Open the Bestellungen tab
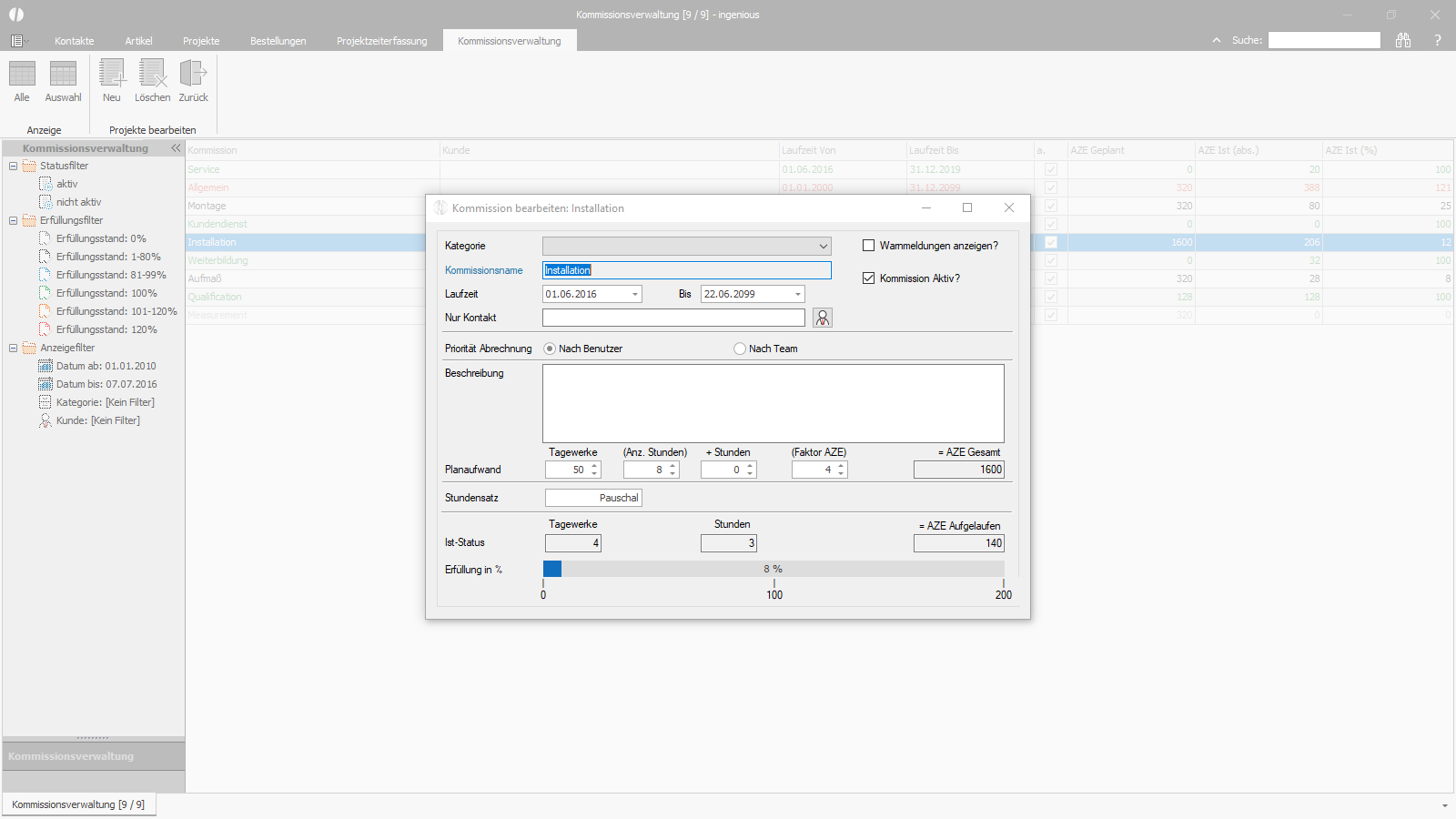The image size is (1456, 819). 278,41
